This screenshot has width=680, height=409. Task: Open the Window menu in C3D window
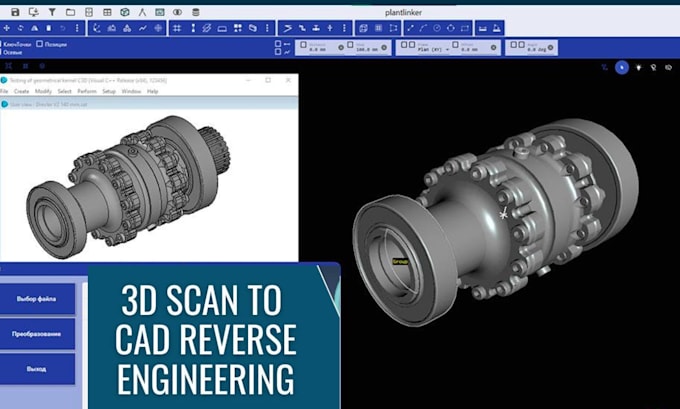(x=131, y=91)
